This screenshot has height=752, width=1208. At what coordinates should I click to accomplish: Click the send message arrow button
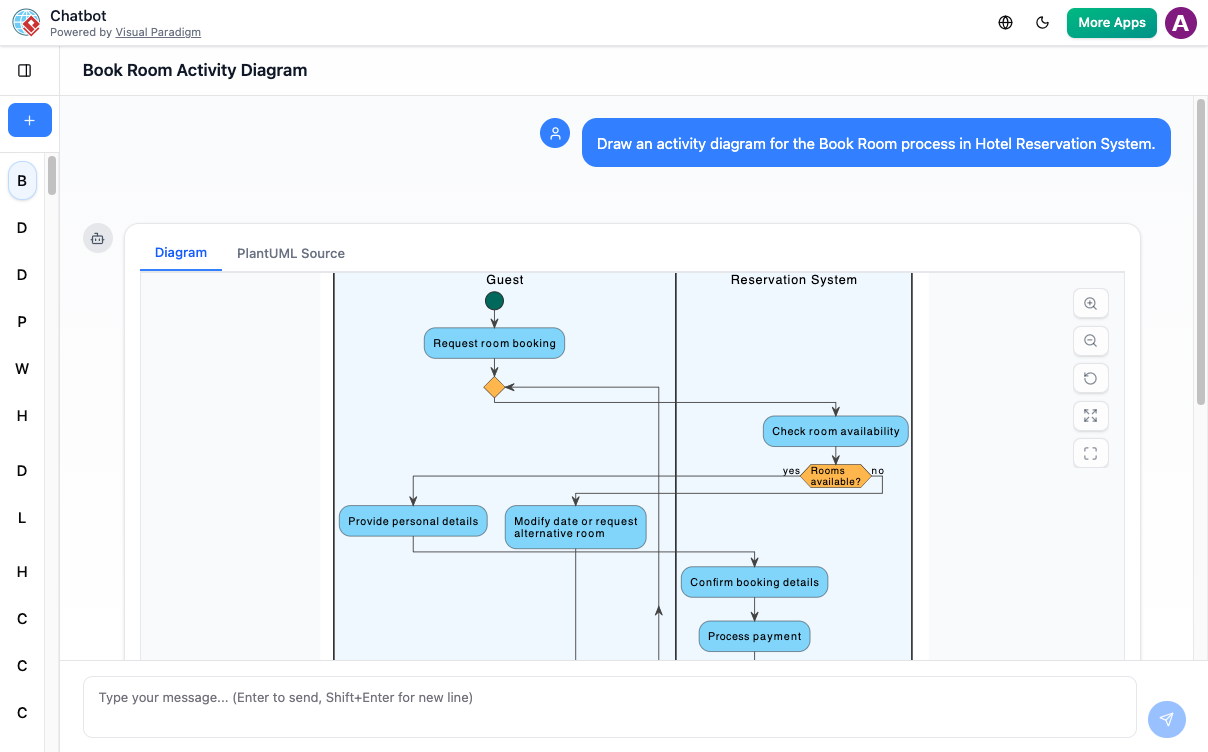[1166, 719]
